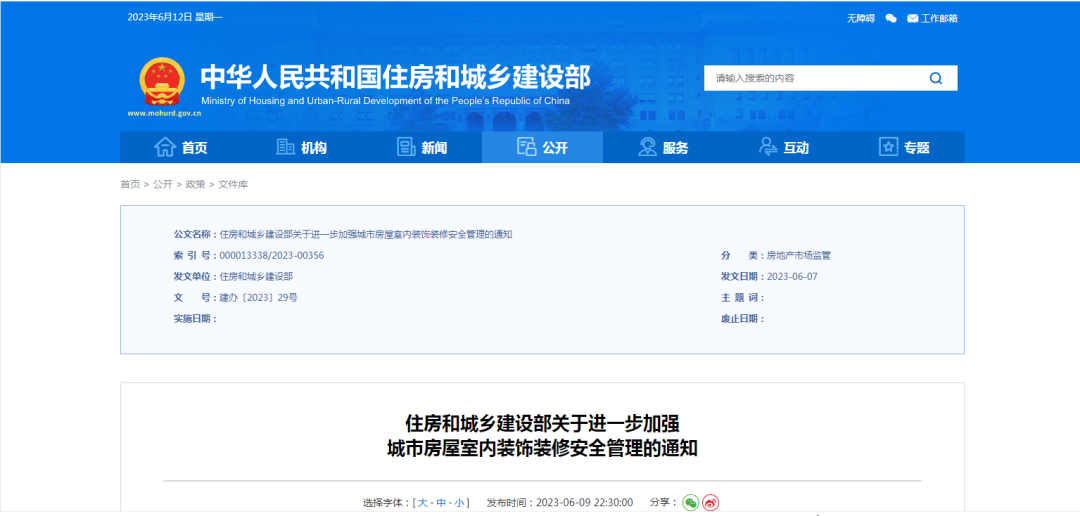This screenshot has height=516, width=1080.
Task: Click the article headline 住房和城乡建设部关于进一步加强
Action: tap(542, 422)
